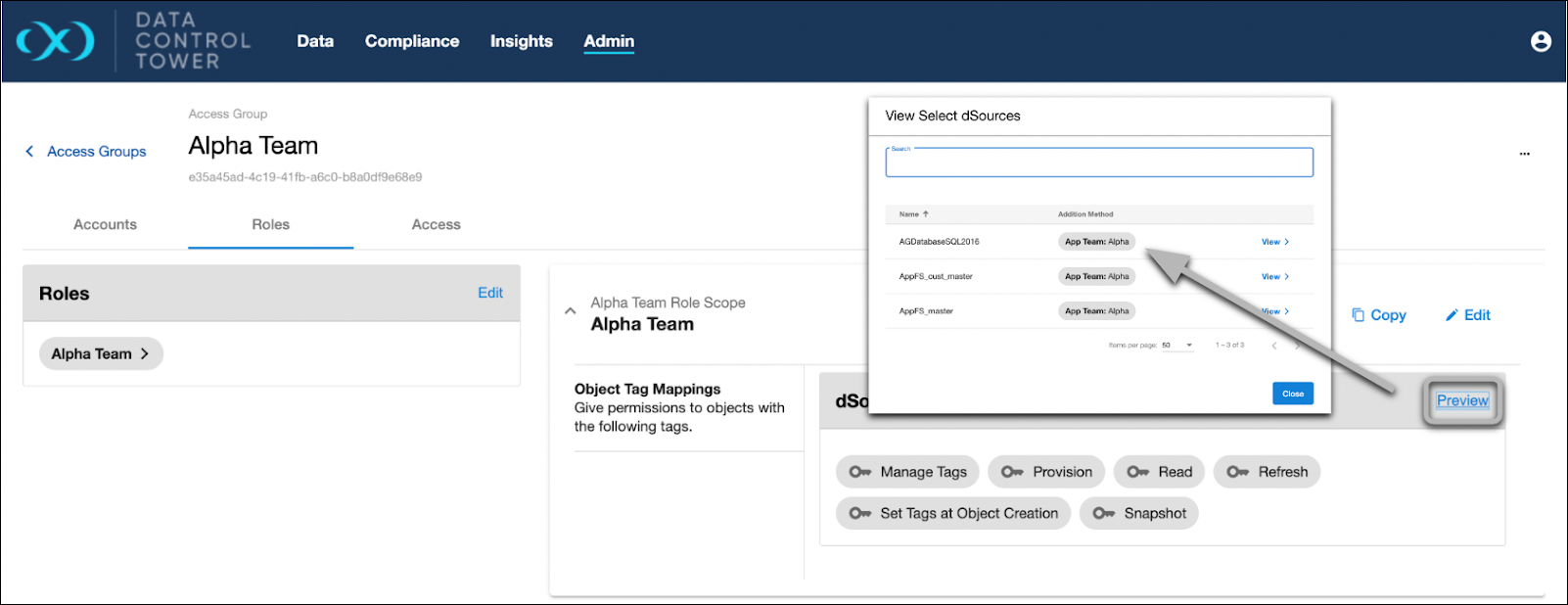Open the items per page dropdown
1568x605 pixels.
tap(1177, 346)
